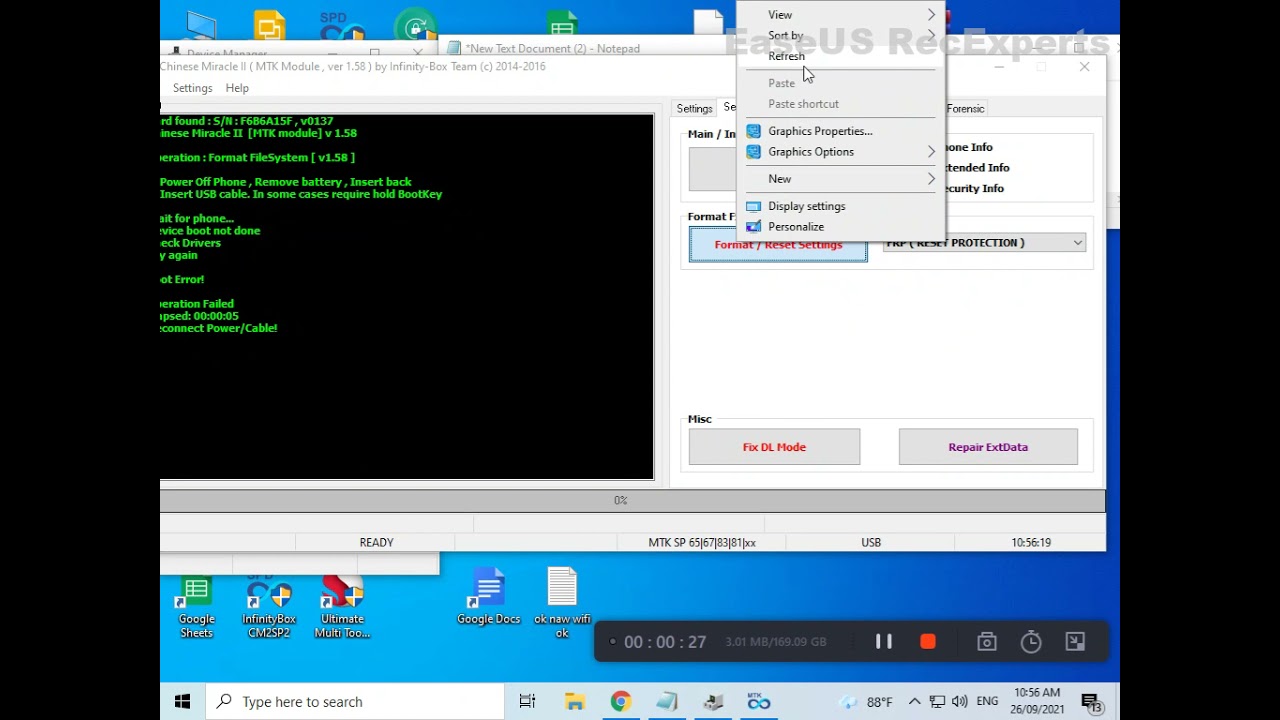The width and height of the screenshot is (1280, 720).
Task: Switch to the MTK Infinity taskbar icon
Action: point(759,702)
